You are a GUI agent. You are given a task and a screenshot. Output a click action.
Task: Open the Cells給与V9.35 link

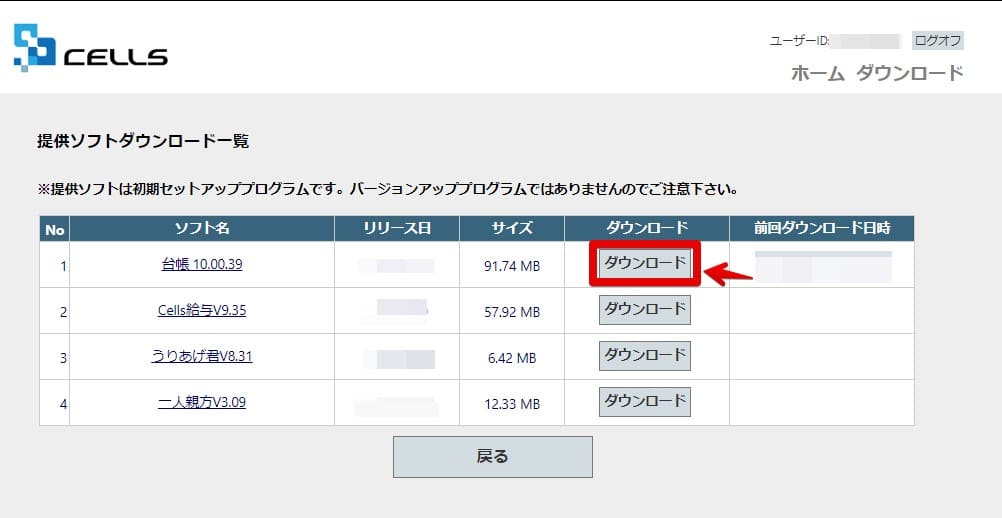[x=202, y=310]
